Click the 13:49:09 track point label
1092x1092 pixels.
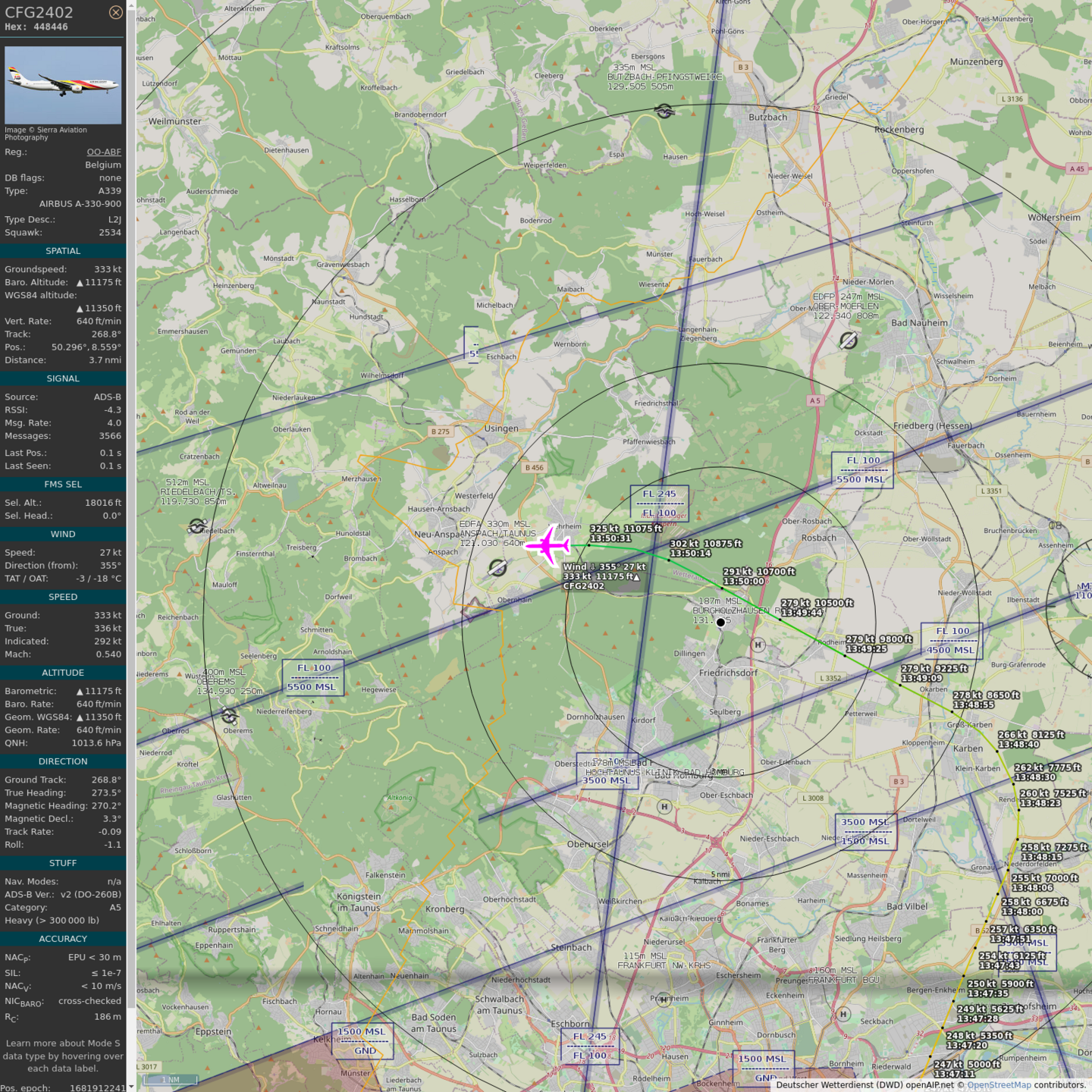pyautogui.click(x=921, y=678)
